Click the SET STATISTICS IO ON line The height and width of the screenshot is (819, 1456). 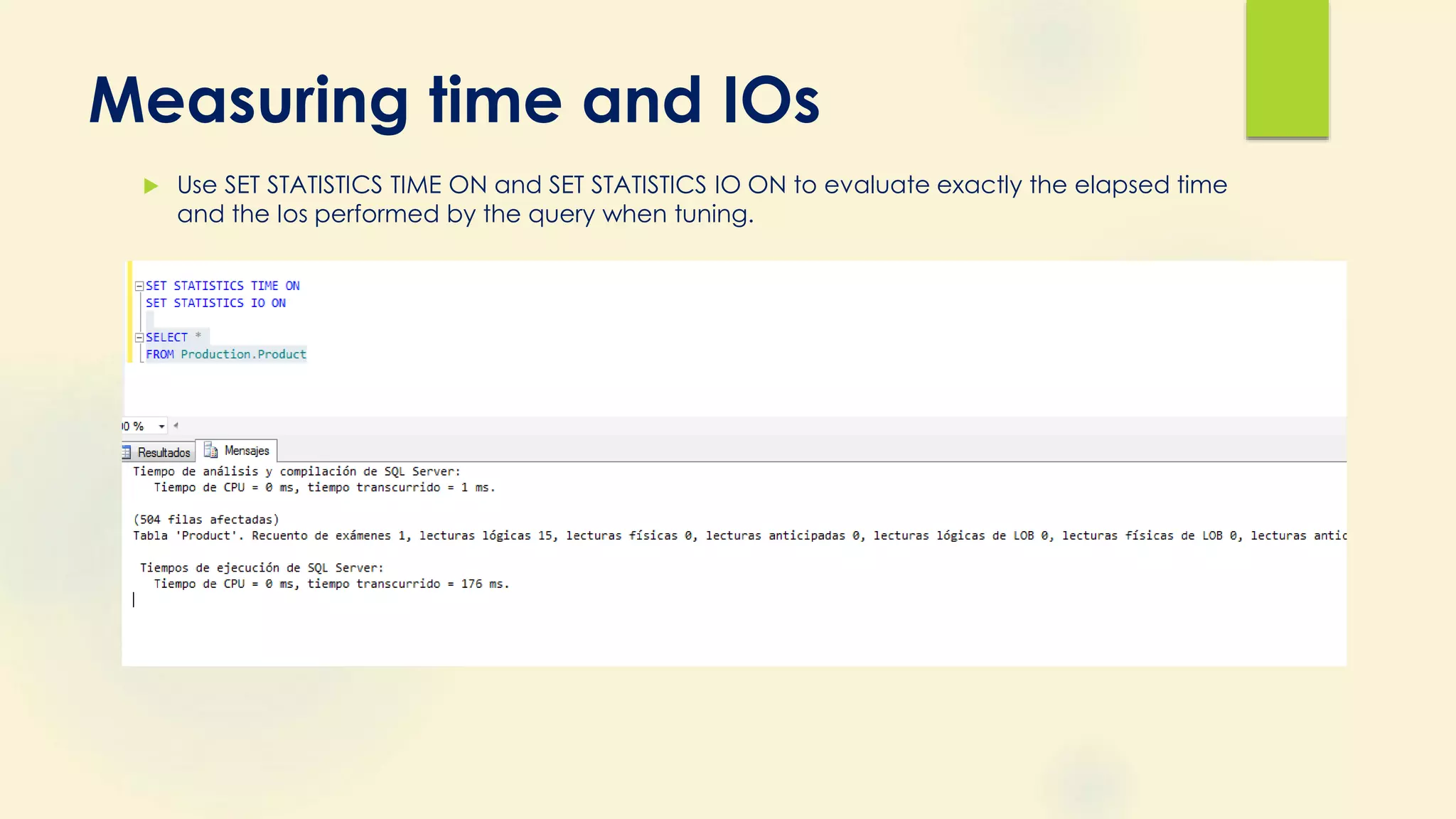click(215, 303)
